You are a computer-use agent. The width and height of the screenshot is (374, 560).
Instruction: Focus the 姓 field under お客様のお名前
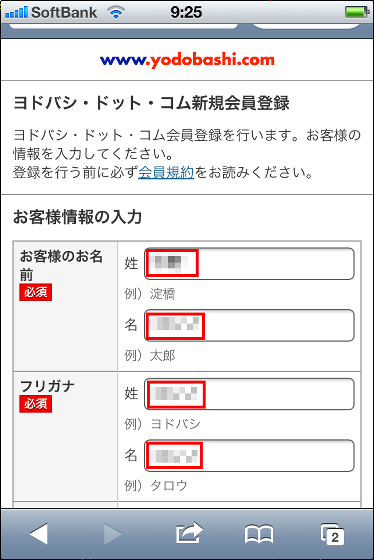[x=249, y=264]
